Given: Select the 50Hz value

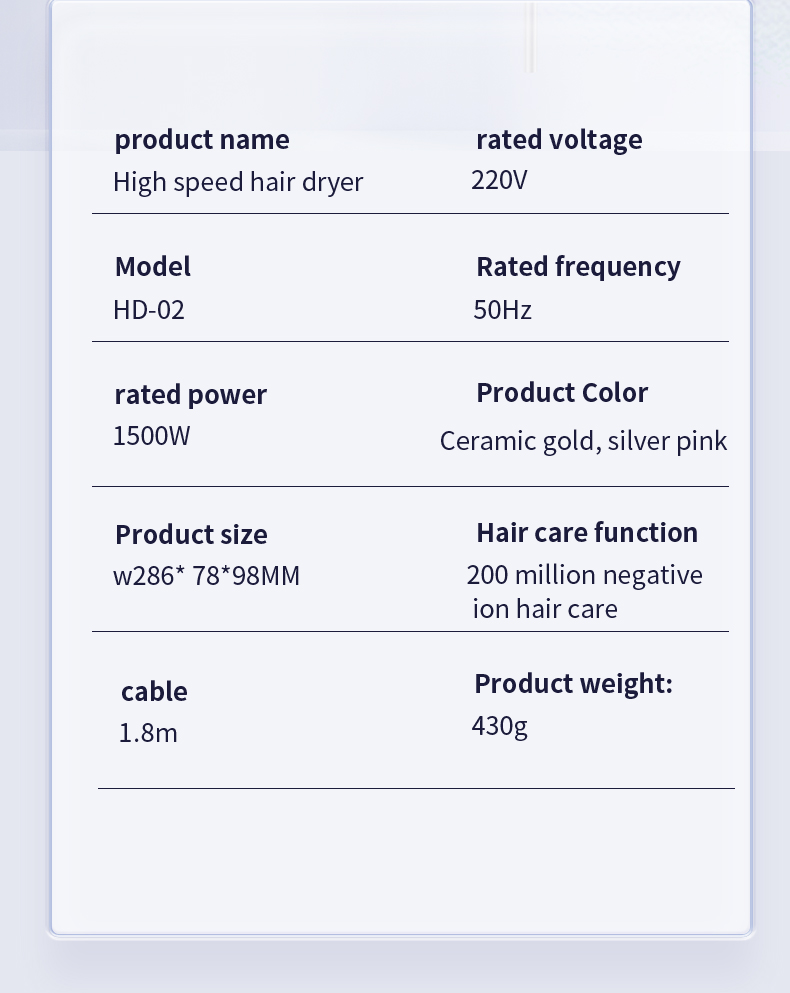Looking at the screenshot, I should (502, 310).
